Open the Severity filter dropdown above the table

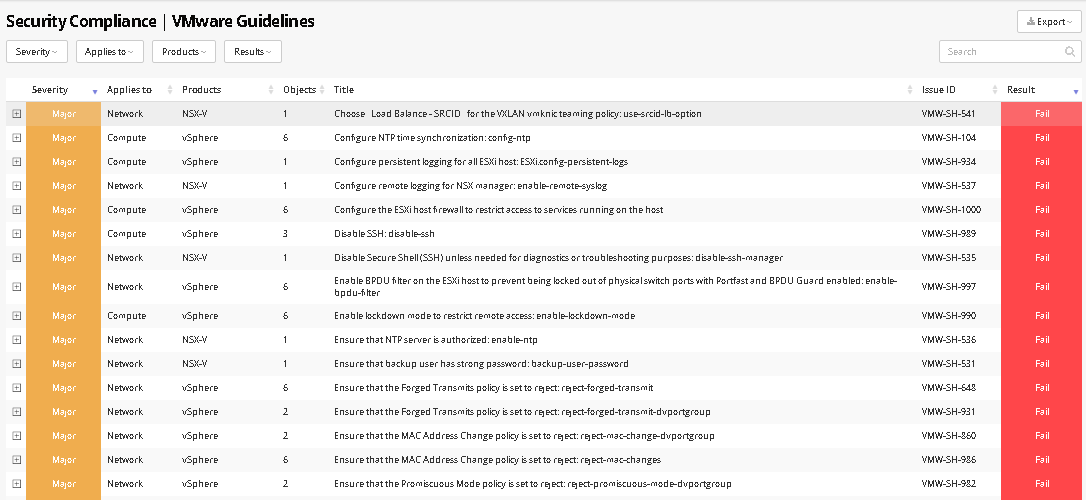click(x=37, y=51)
